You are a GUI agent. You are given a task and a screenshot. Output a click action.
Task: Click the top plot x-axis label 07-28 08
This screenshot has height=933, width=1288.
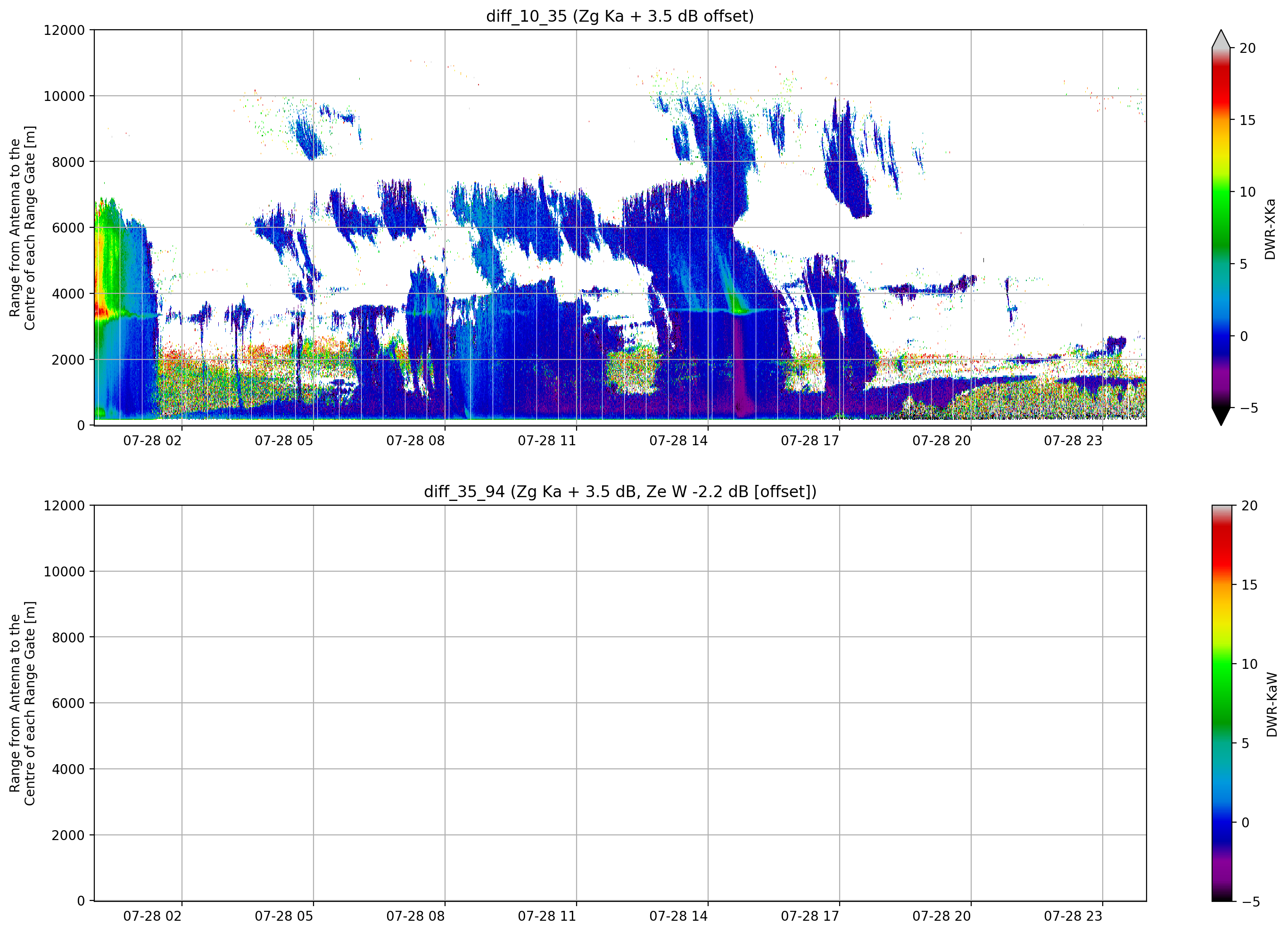[x=416, y=441]
